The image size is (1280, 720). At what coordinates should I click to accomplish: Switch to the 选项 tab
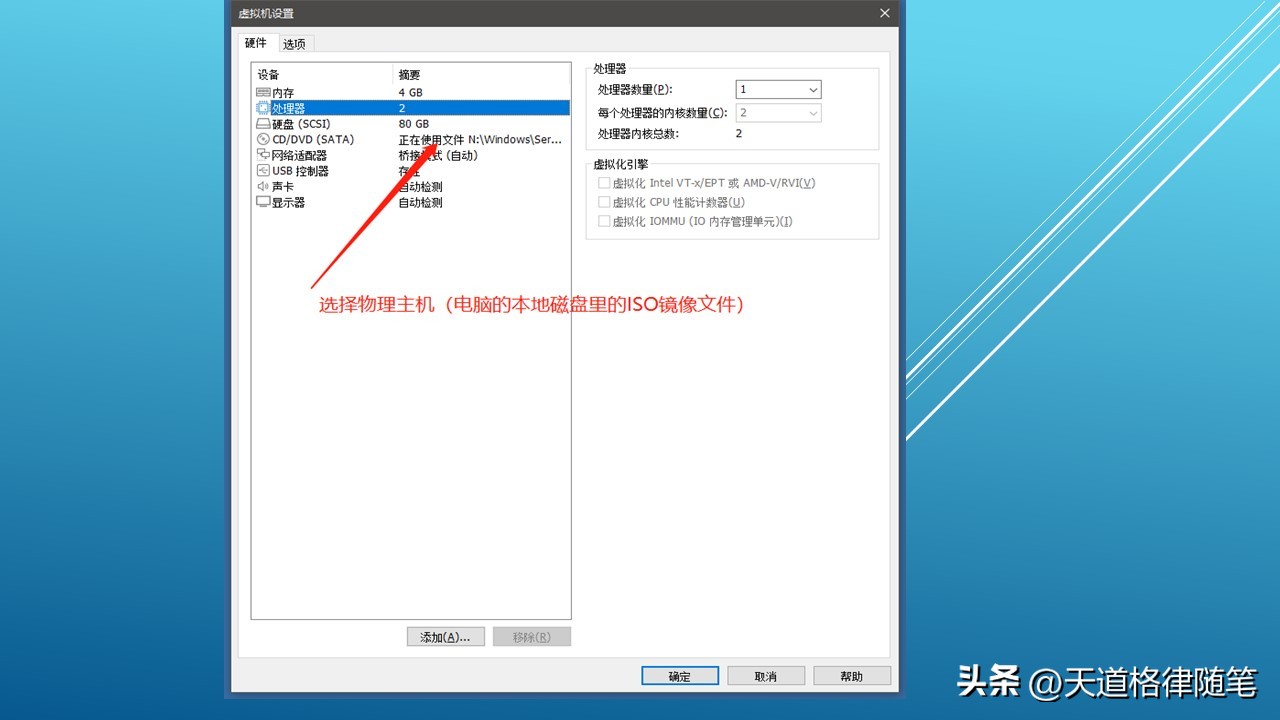(x=293, y=43)
